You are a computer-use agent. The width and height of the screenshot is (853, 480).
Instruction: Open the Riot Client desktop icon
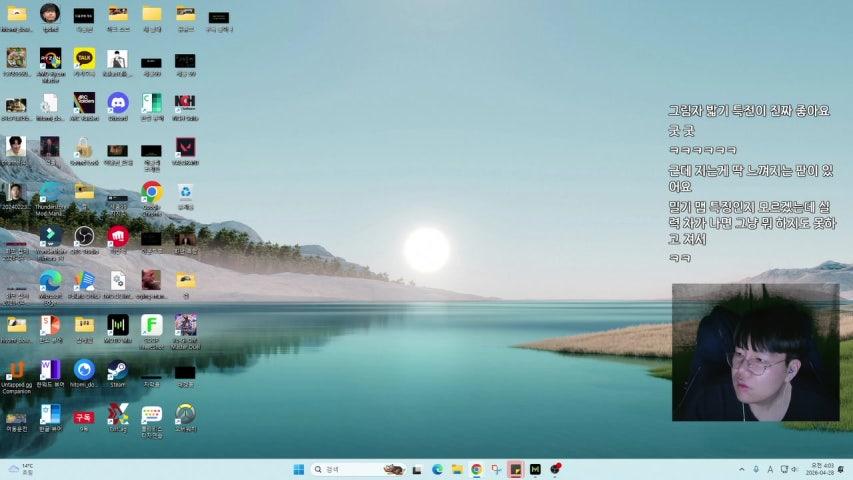(118, 237)
